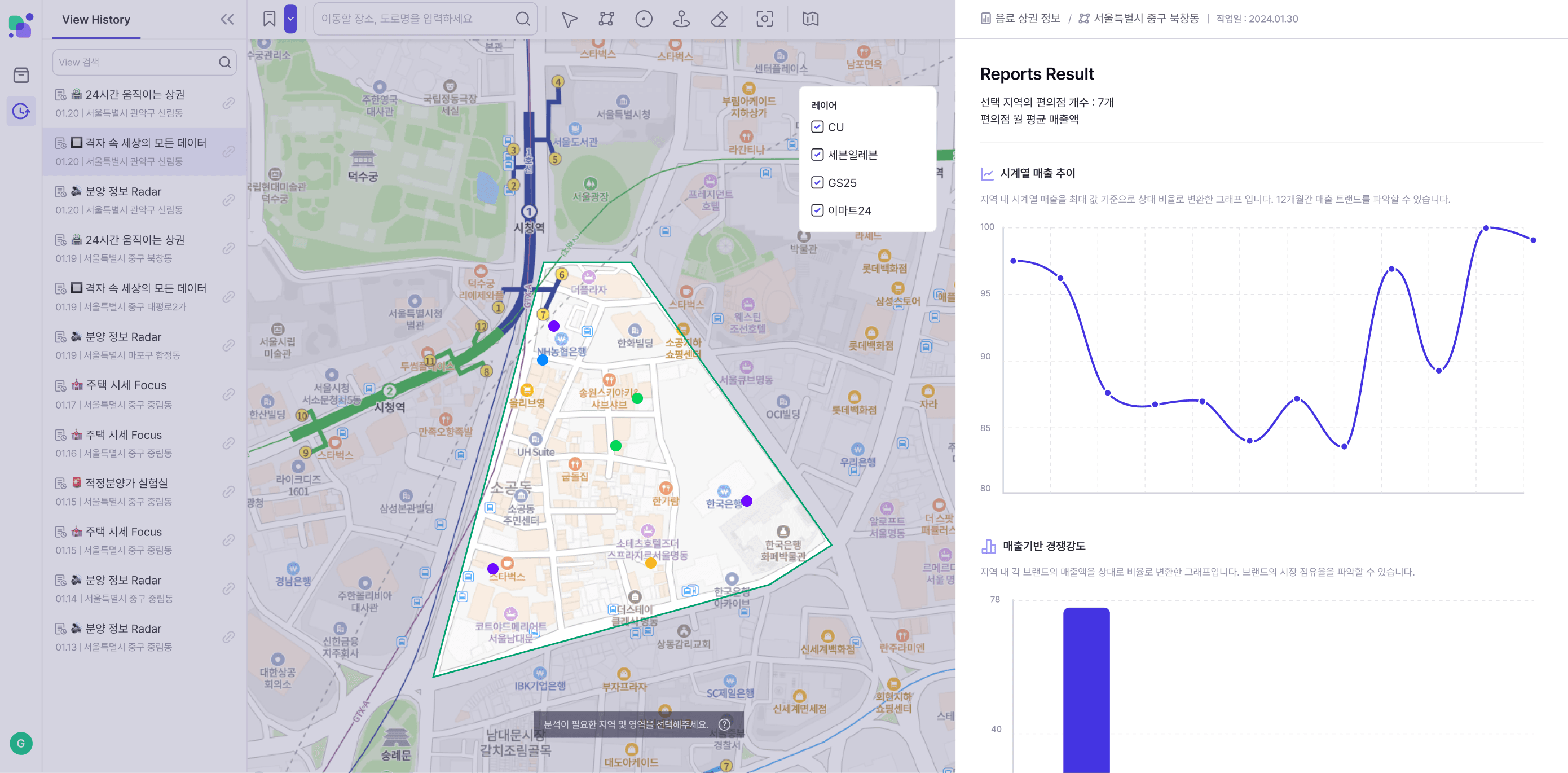Screen dimensions: 1568x773
Task: Focus the View search input field
Action: point(144,62)
